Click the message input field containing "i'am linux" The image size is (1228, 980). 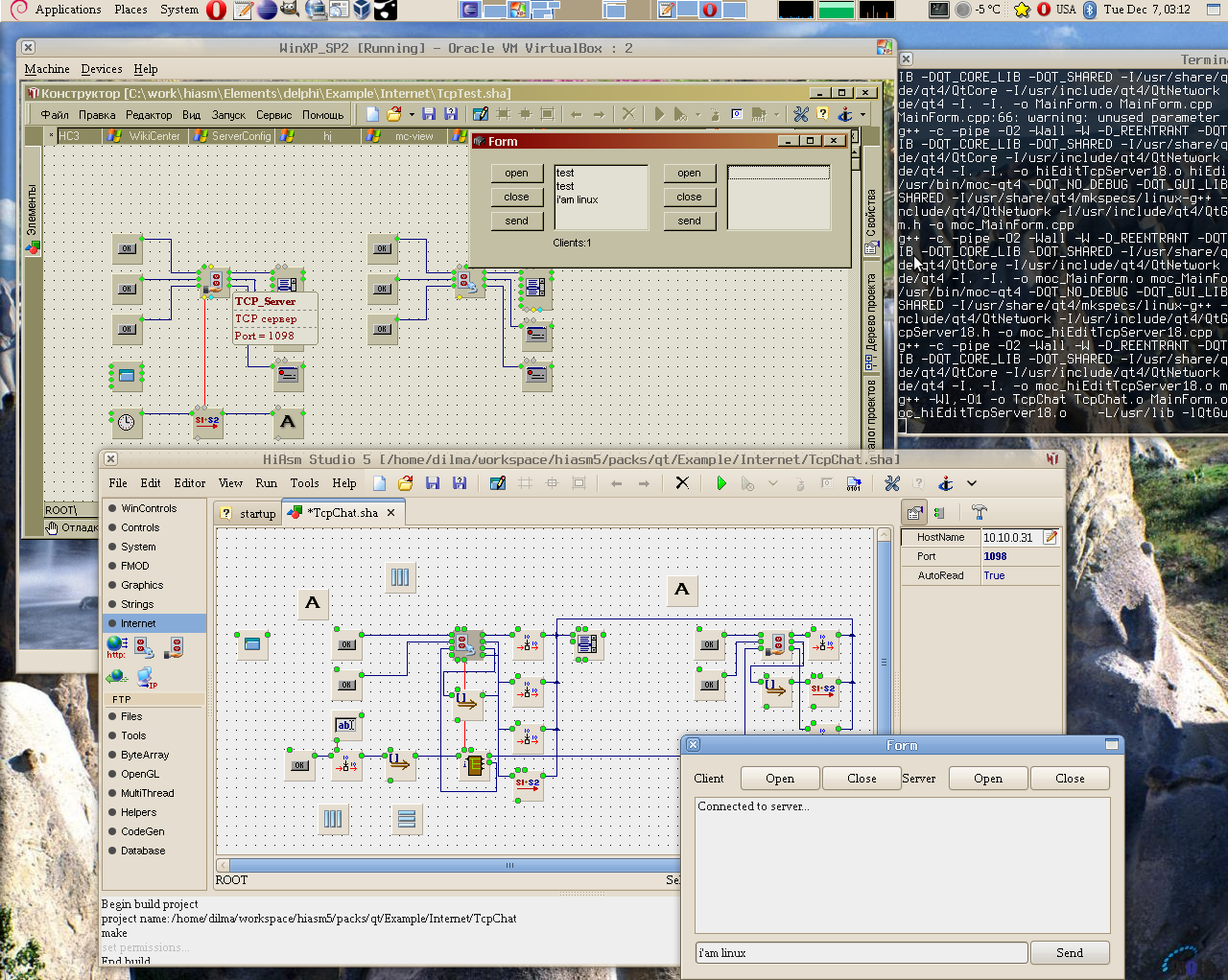(x=861, y=953)
